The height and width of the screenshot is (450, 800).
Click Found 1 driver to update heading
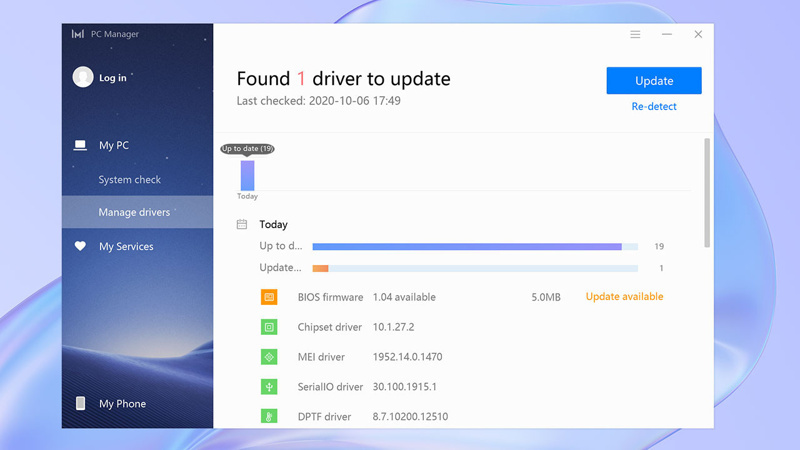point(343,79)
